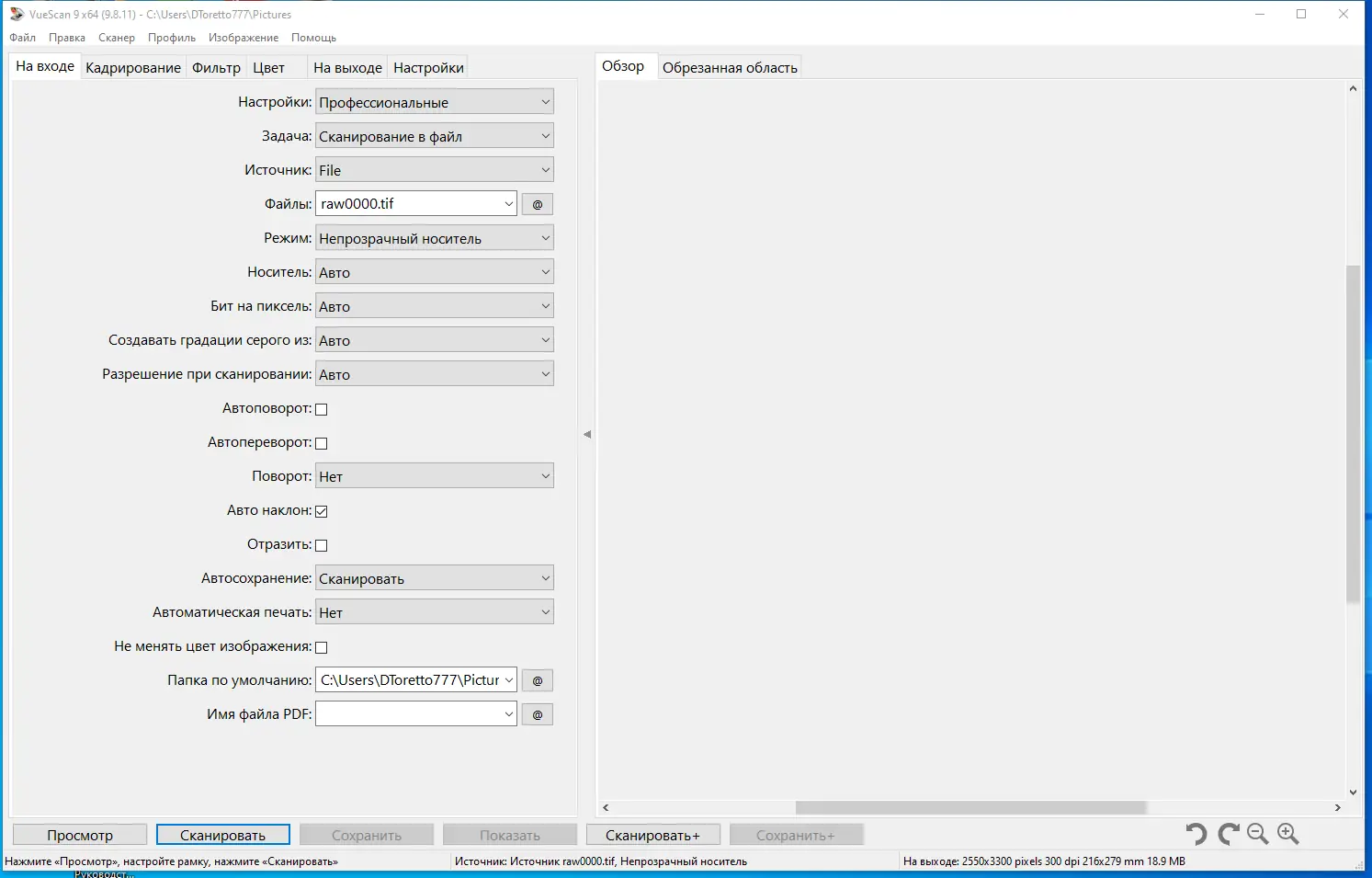Viewport: 1372px width, 878px height.
Task: Click the preview scroll up arrow
Action: tap(1353, 88)
